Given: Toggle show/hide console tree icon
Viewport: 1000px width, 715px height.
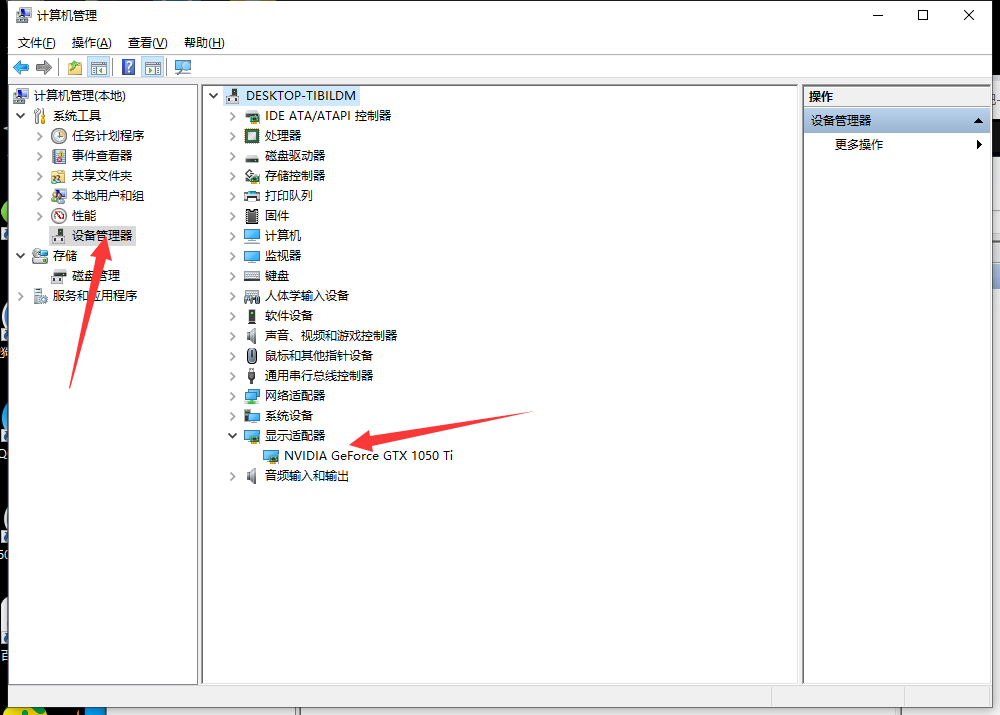Looking at the screenshot, I should click(x=98, y=67).
